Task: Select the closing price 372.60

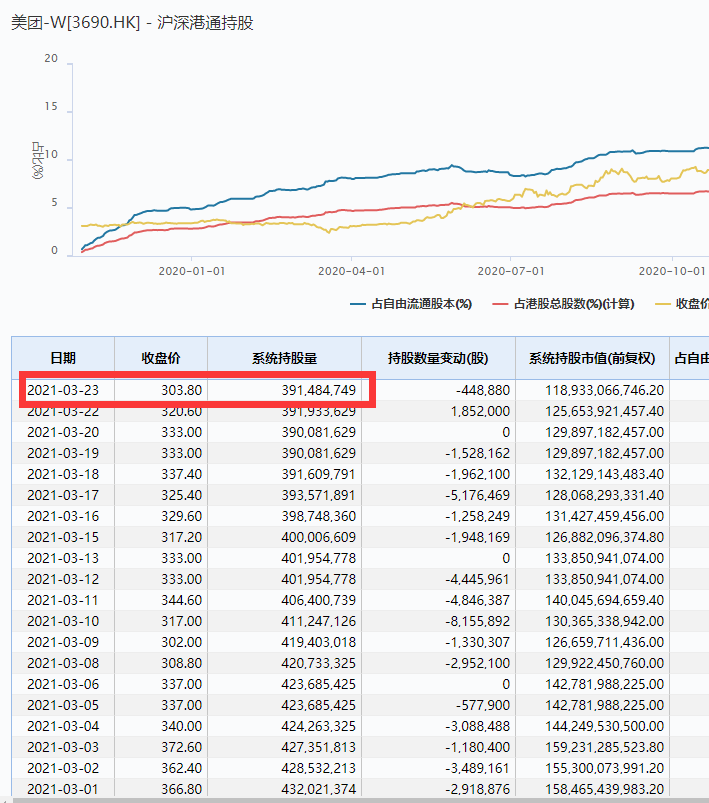Action: 181,747
